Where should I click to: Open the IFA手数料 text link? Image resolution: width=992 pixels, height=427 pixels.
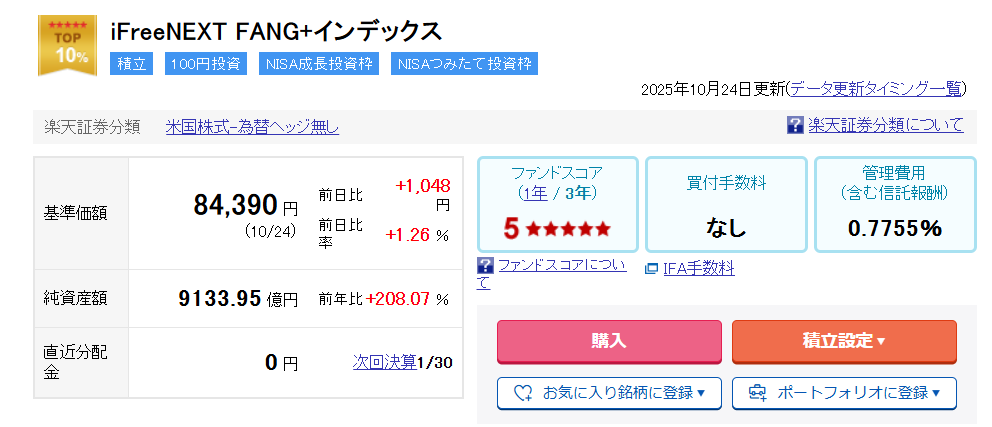tap(698, 268)
